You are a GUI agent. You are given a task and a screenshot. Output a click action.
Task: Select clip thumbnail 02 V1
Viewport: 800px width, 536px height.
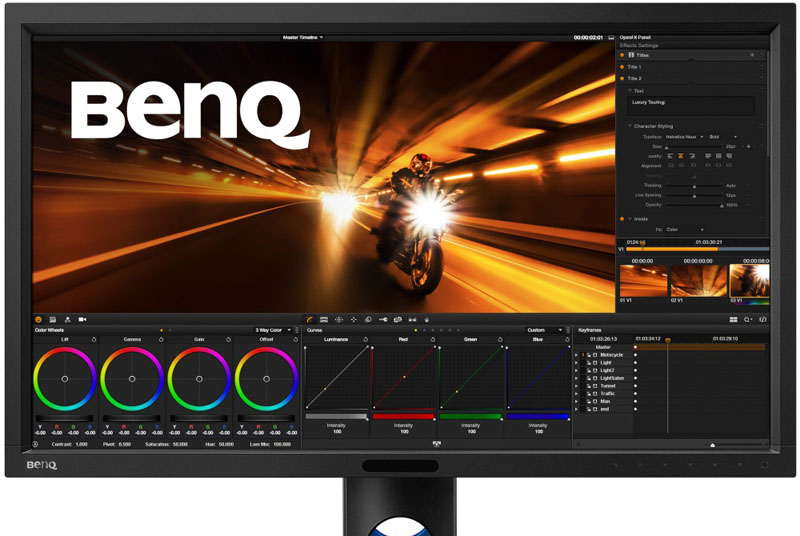pyautogui.click(x=698, y=280)
